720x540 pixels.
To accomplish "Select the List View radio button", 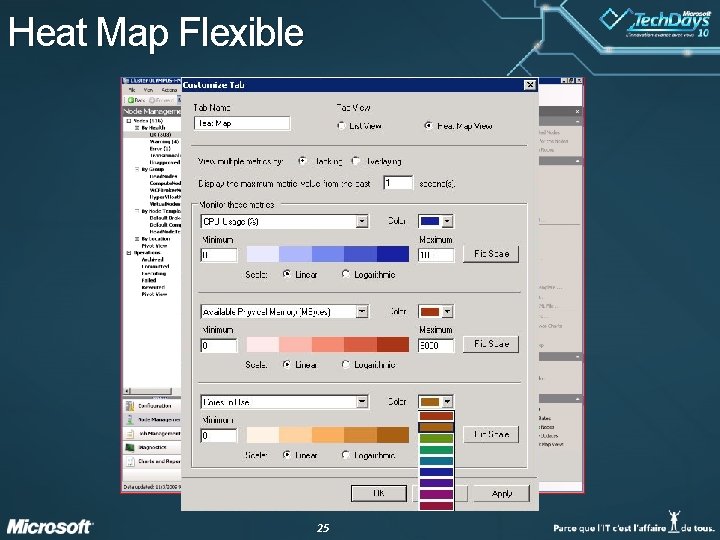I will click(341, 125).
